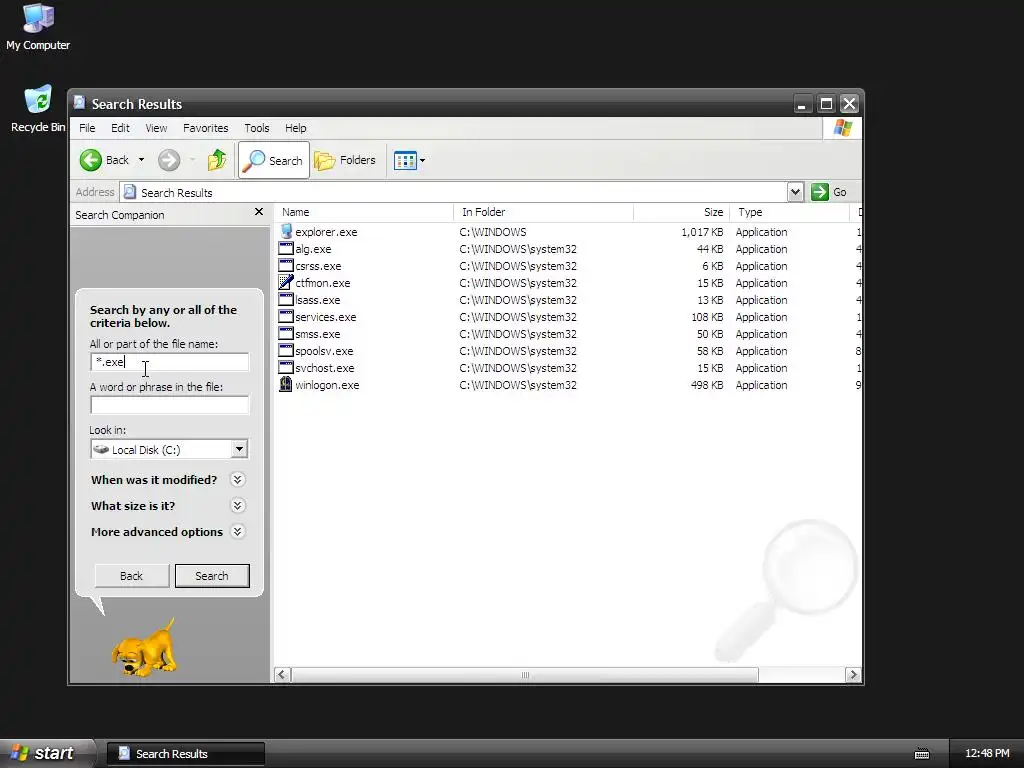The image size is (1024, 768).
Task: Select the spoolsv.exe file icon
Action: (286, 350)
